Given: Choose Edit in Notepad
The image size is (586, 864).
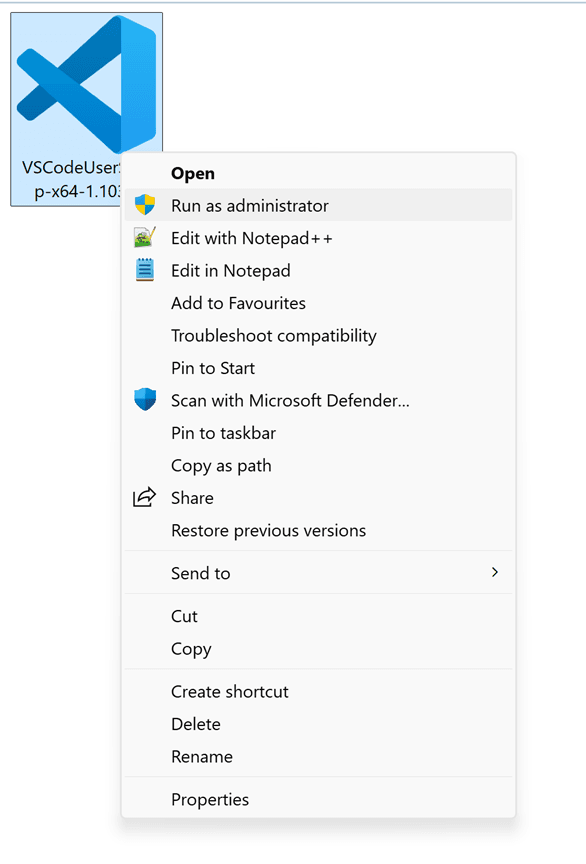Looking at the screenshot, I should [x=319, y=270].
